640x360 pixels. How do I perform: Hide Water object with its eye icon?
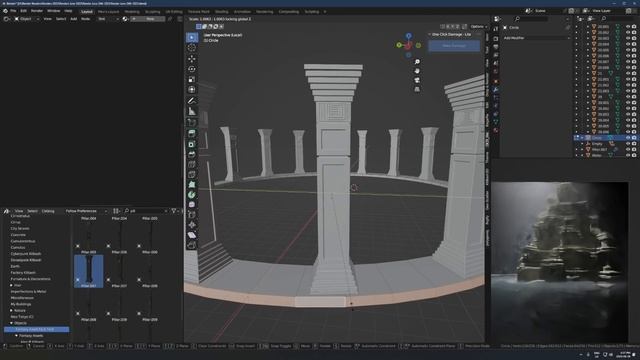(x=628, y=155)
